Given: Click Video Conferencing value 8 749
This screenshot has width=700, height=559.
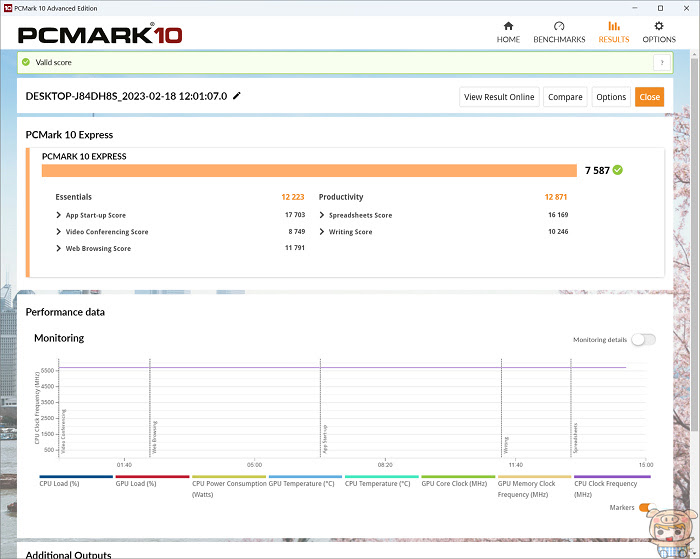Looking at the screenshot, I should click(x=297, y=231).
